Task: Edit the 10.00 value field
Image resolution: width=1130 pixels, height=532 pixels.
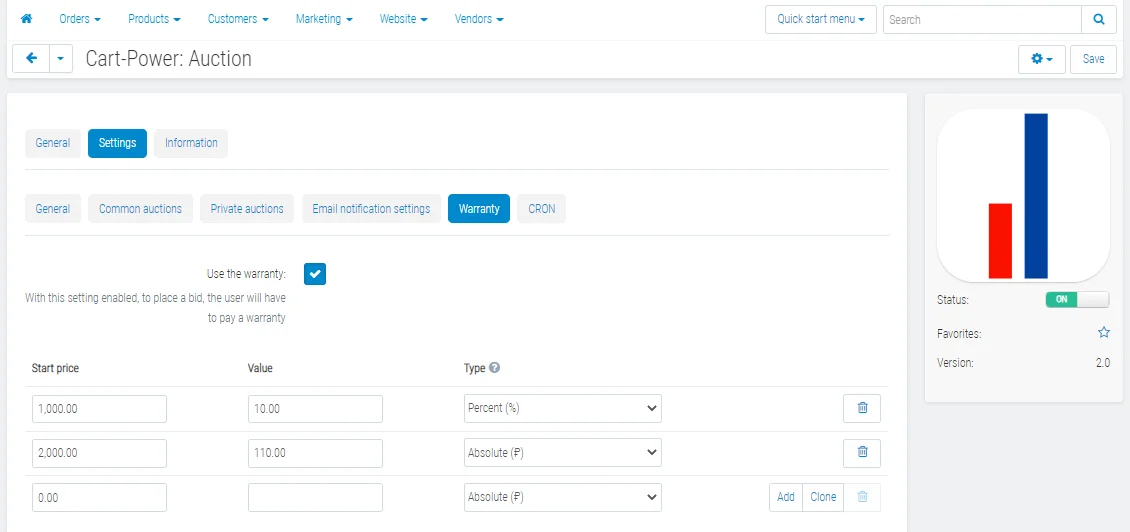Action: click(315, 409)
